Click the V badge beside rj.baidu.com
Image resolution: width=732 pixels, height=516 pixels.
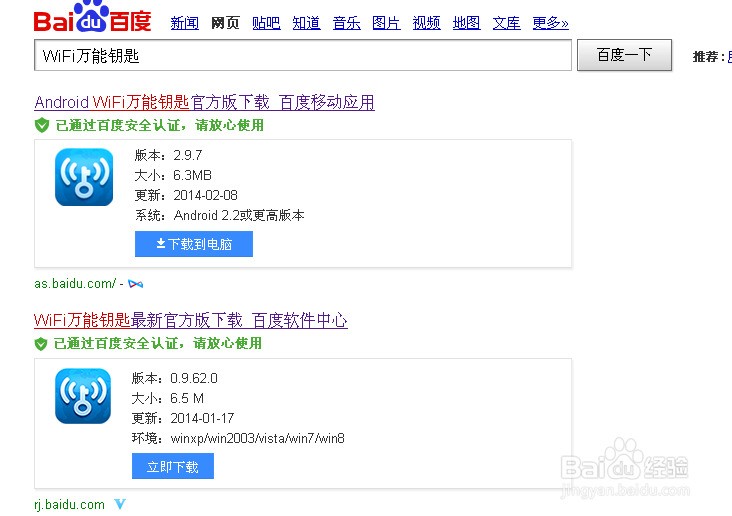pyautogui.click(x=120, y=504)
